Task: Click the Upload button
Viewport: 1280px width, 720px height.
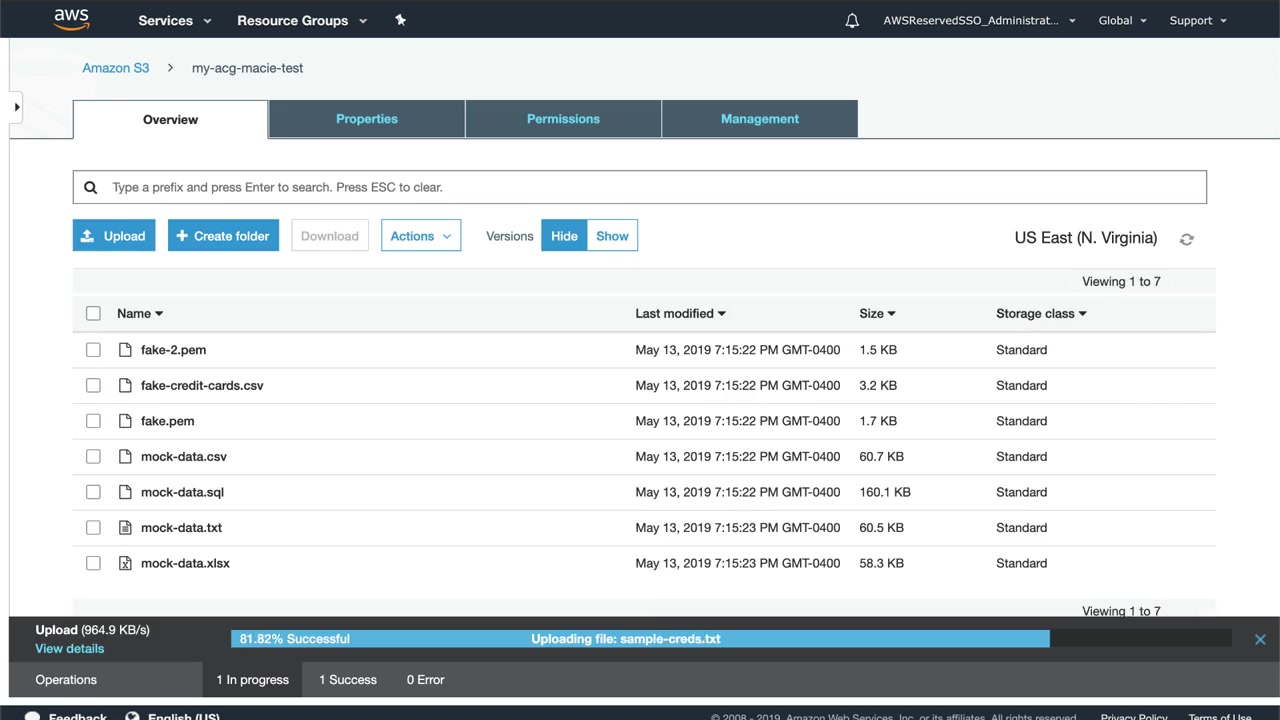Action: (114, 236)
